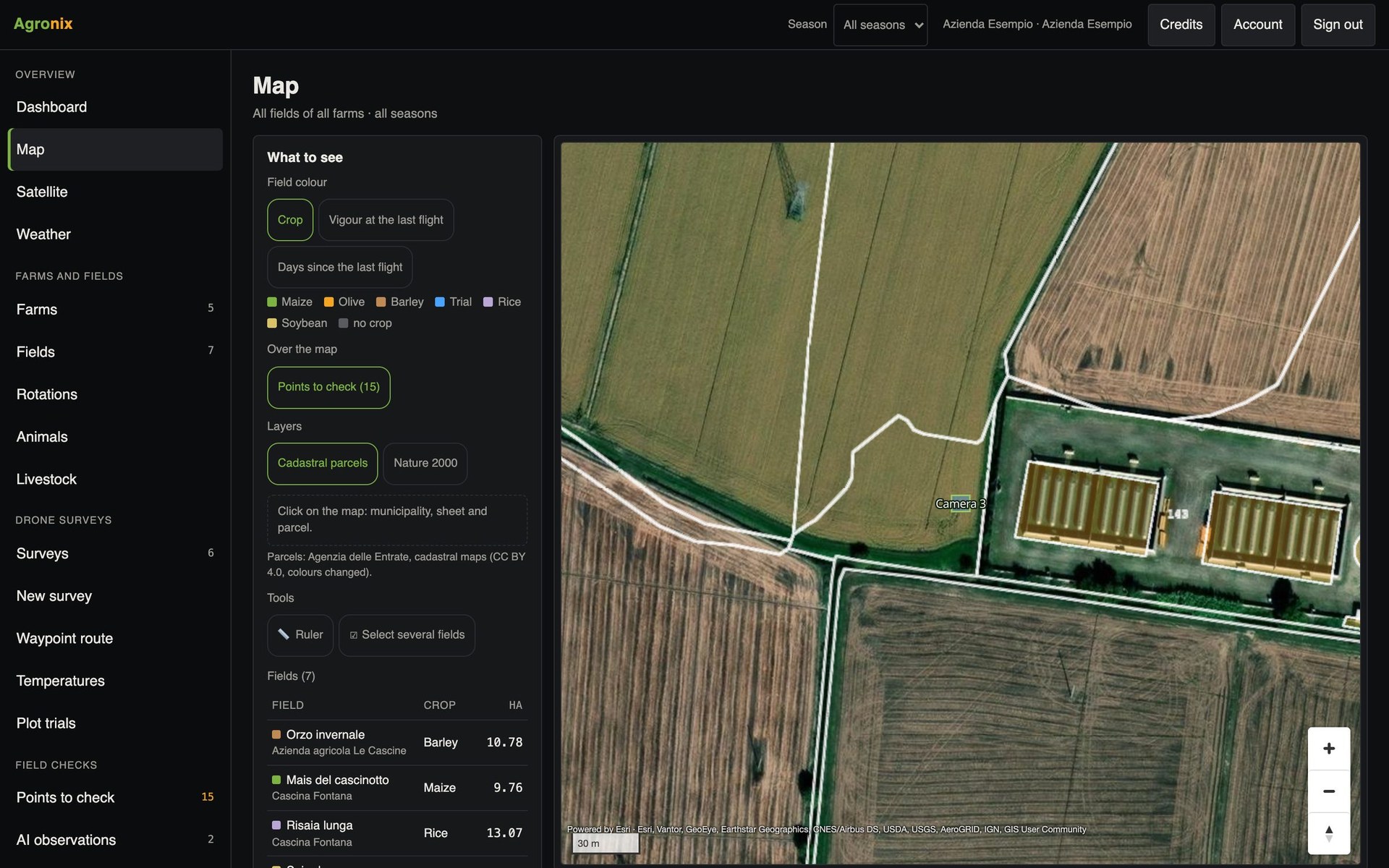Select the Risaia lunga field row
The width and height of the screenshot is (1389, 868).
click(397, 833)
